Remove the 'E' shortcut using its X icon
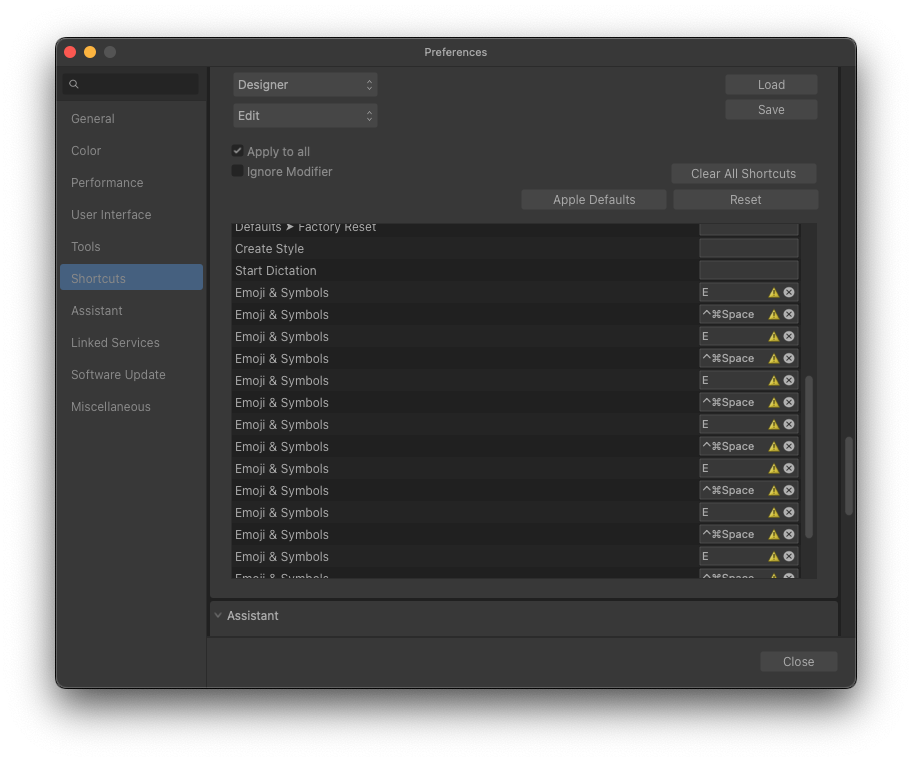912x762 pixels. 789,292
